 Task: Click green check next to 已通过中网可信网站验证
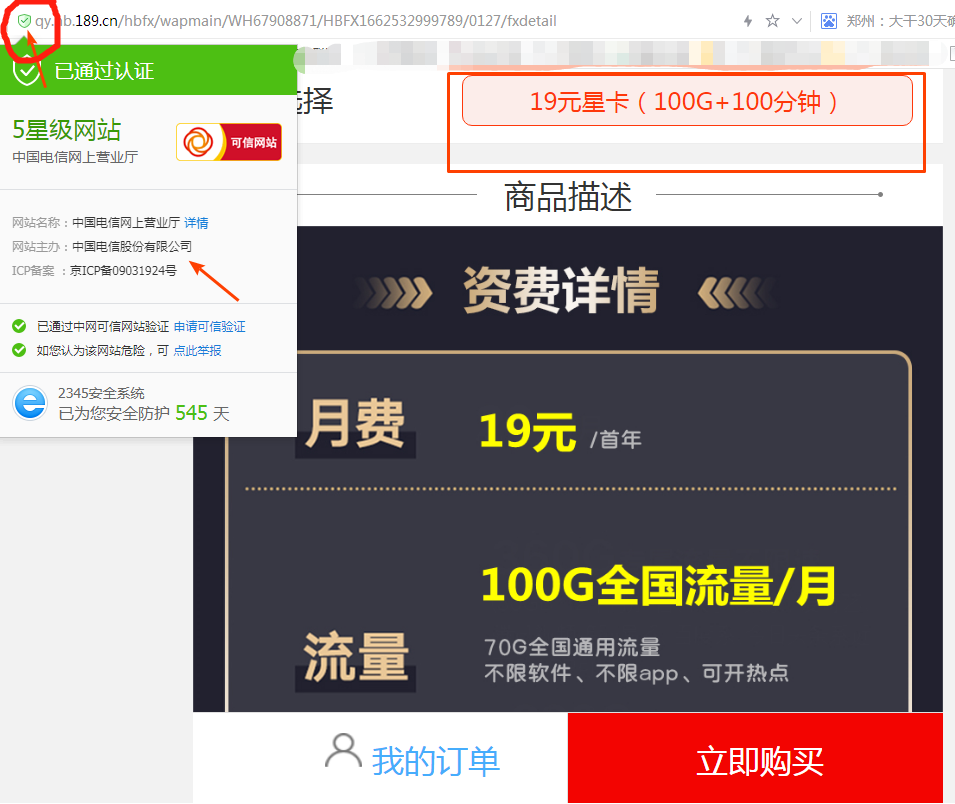point(19,326)
